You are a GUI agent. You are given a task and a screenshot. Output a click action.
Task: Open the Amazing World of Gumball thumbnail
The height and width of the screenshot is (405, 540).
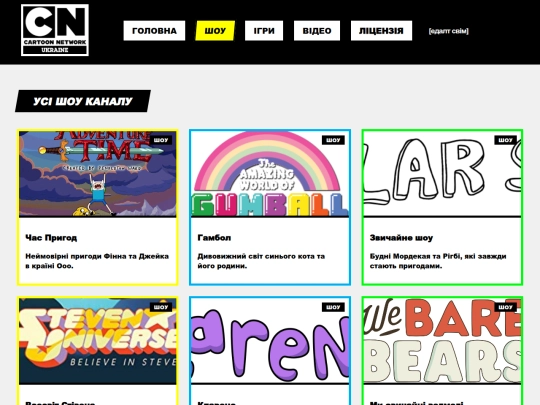(x=270, y=174)
